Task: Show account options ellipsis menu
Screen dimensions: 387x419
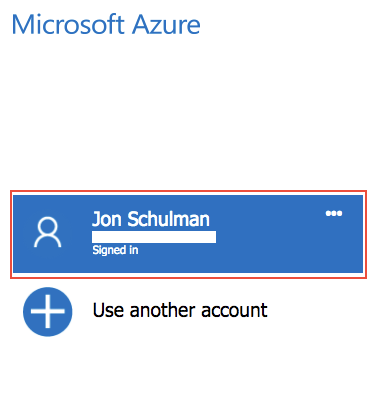Action: tap(334, 213)
